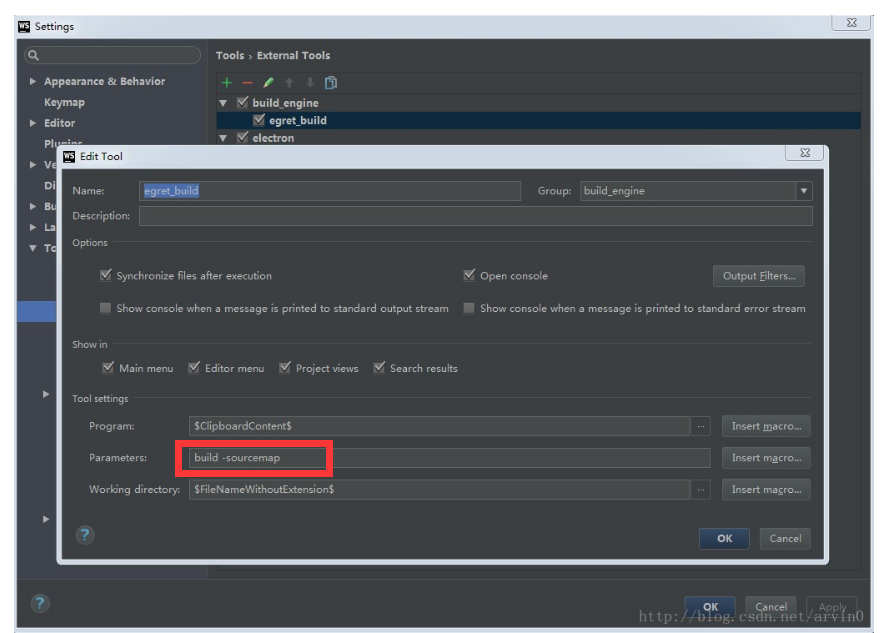Click the Parameters input field
Screen dimensions: 883x633
tap(449, 458)
